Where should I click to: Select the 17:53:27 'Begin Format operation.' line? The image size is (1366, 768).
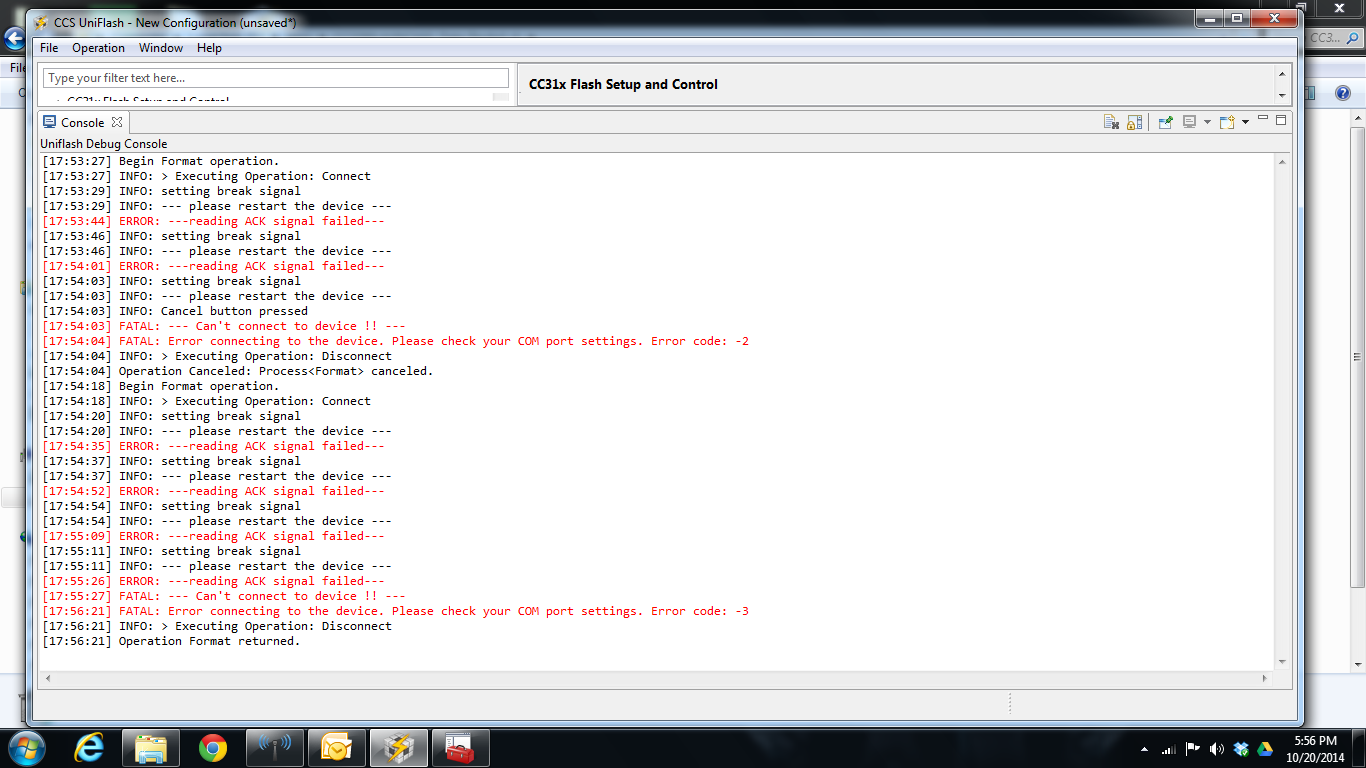point(160,161)
